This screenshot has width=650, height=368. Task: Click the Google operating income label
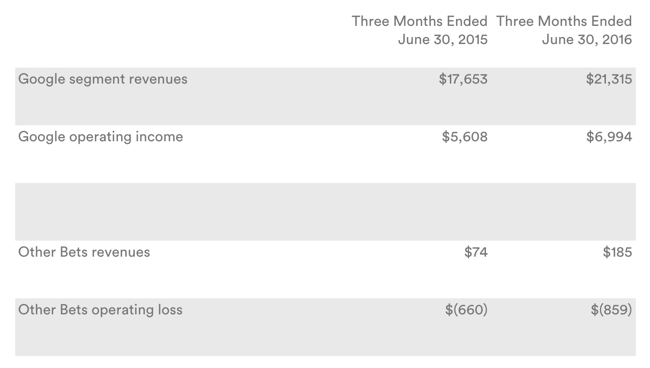pos(101,137)
